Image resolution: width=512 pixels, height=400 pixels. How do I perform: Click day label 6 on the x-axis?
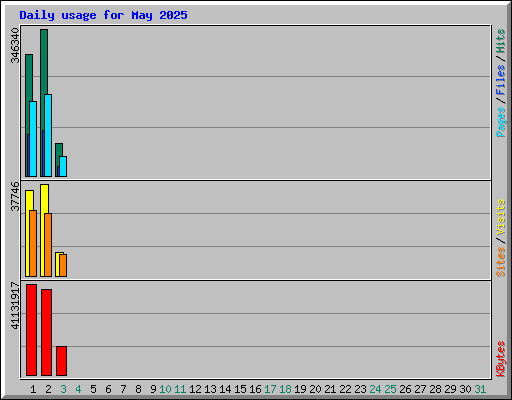click(x=108, y=389)
